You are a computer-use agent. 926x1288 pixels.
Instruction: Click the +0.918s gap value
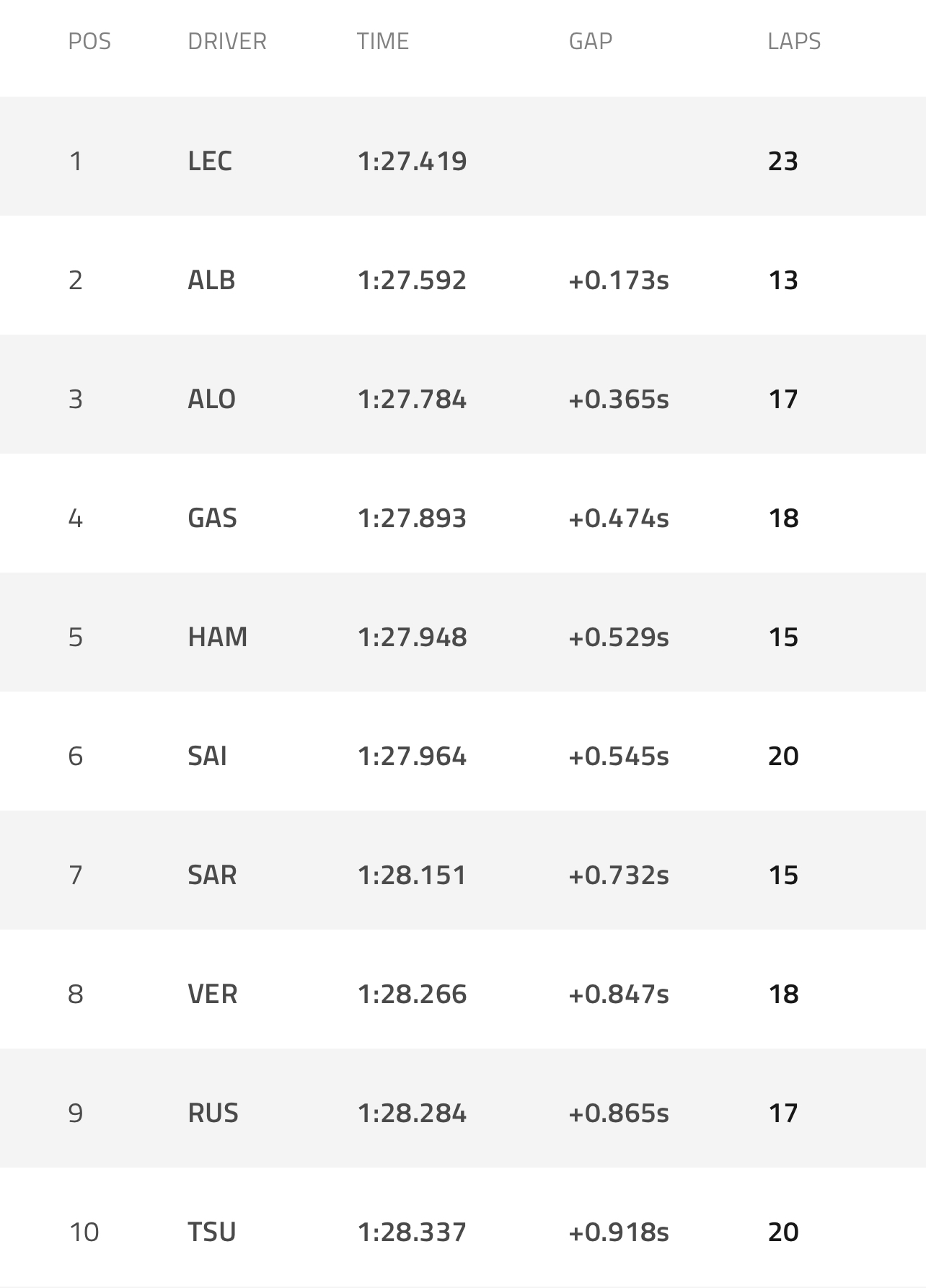[618, 1232]
